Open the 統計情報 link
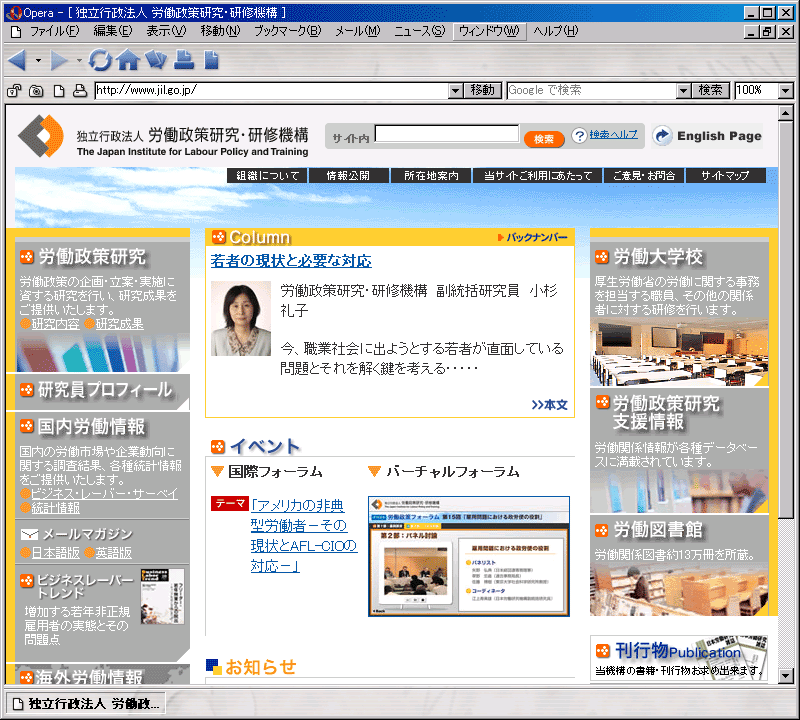The width and height of the screenshot is (800, 720). tap(55, 508)
